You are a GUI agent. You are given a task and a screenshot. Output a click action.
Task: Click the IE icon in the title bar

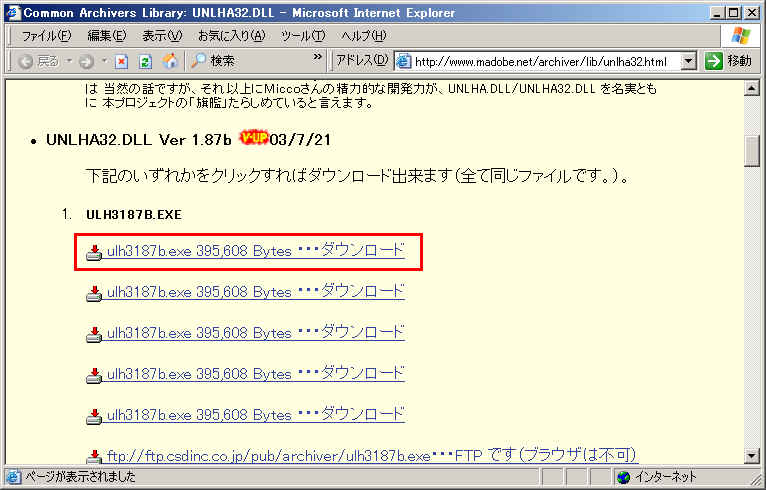click(12, 12)
